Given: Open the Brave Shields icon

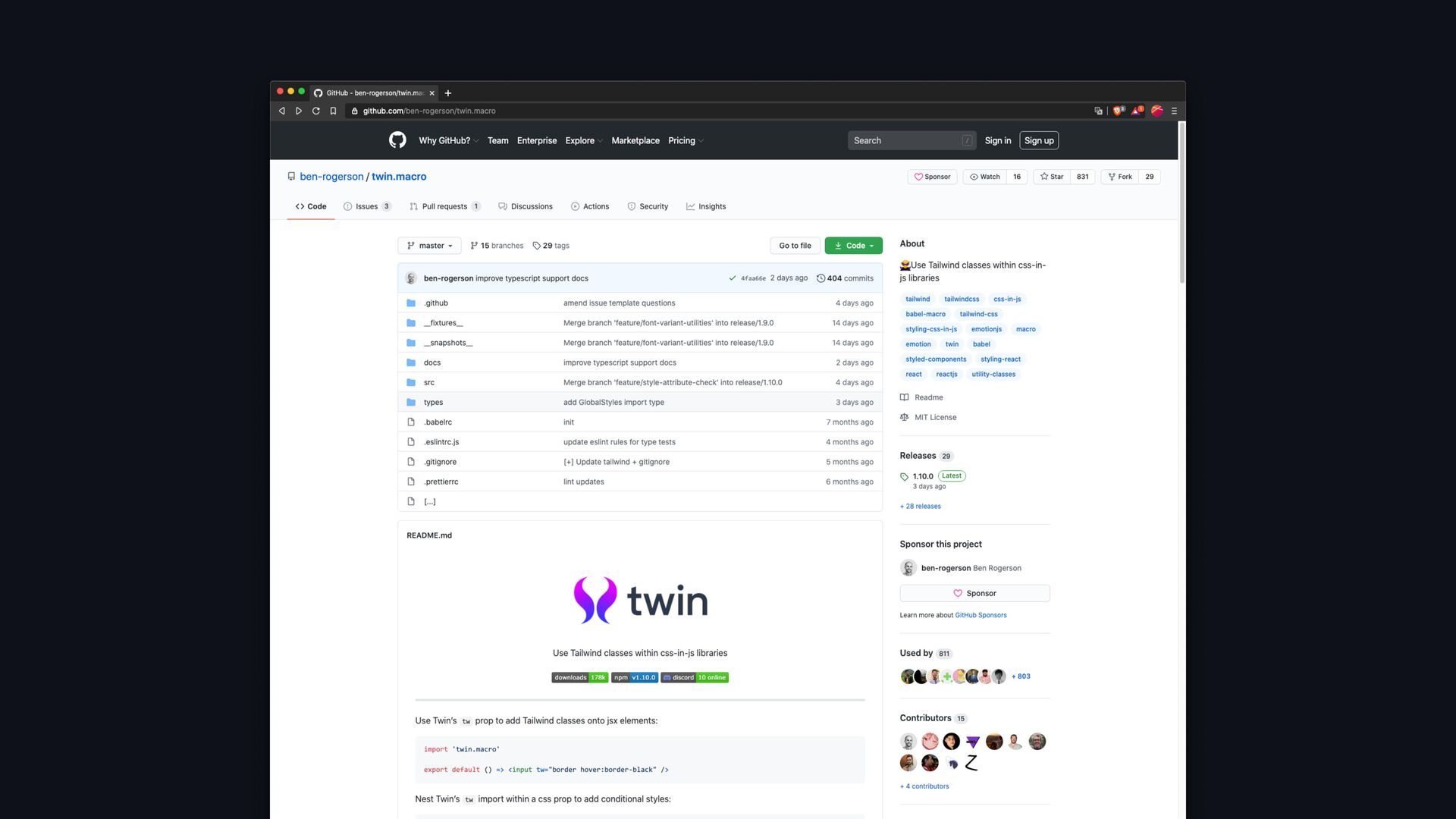Looking at the screenshot, I should [x=1118, y=111].
